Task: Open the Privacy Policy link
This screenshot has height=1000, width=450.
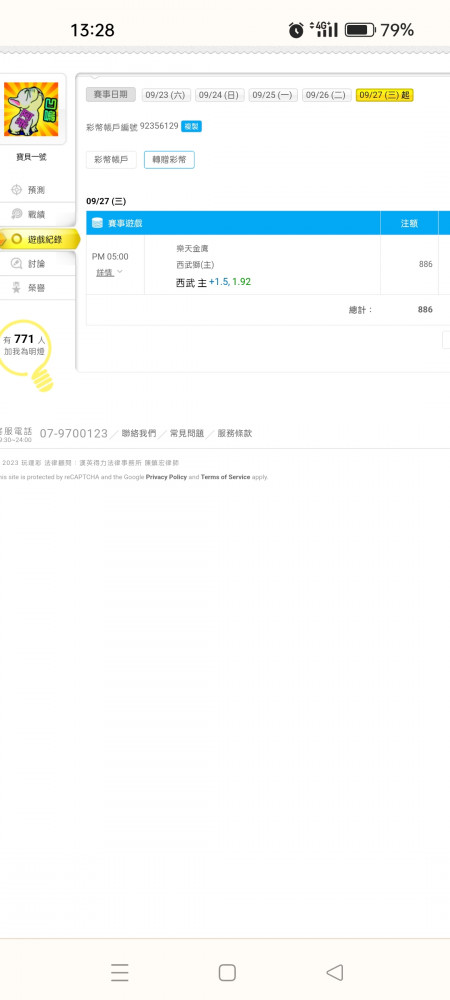Action: click(x=166, y=477)
